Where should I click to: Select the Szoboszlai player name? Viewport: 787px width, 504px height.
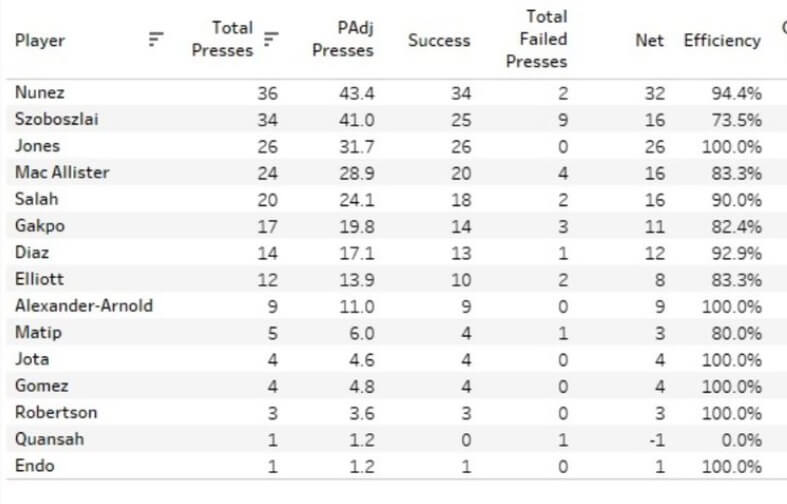pyautogui.click(x=57, y=119)
